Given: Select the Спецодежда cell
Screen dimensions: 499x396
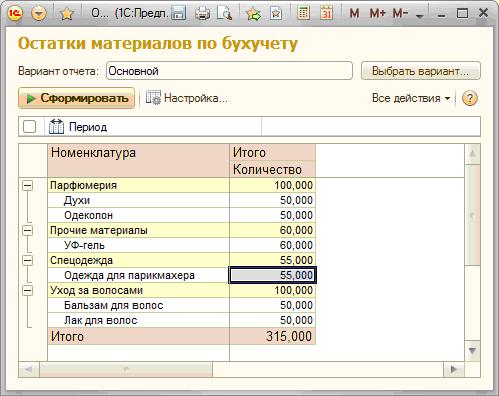Looking at the screenshot, I should tap(138, 260).
